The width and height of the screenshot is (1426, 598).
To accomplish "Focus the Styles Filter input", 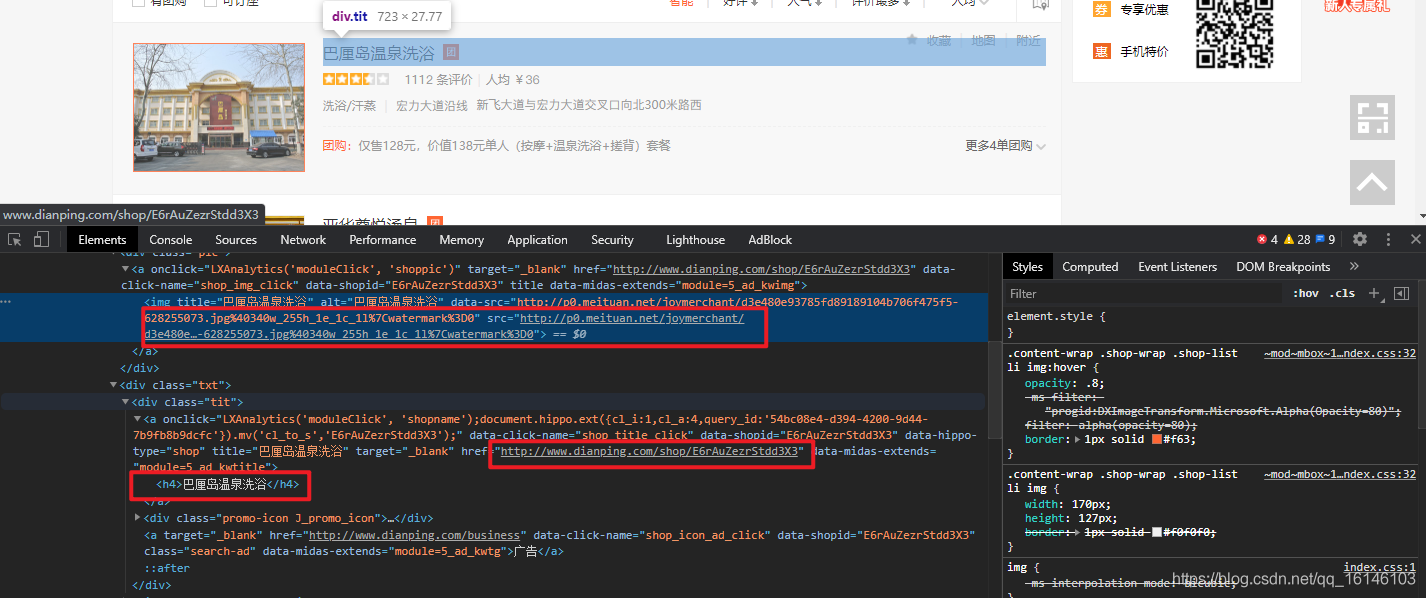I will pos(1143,293).
